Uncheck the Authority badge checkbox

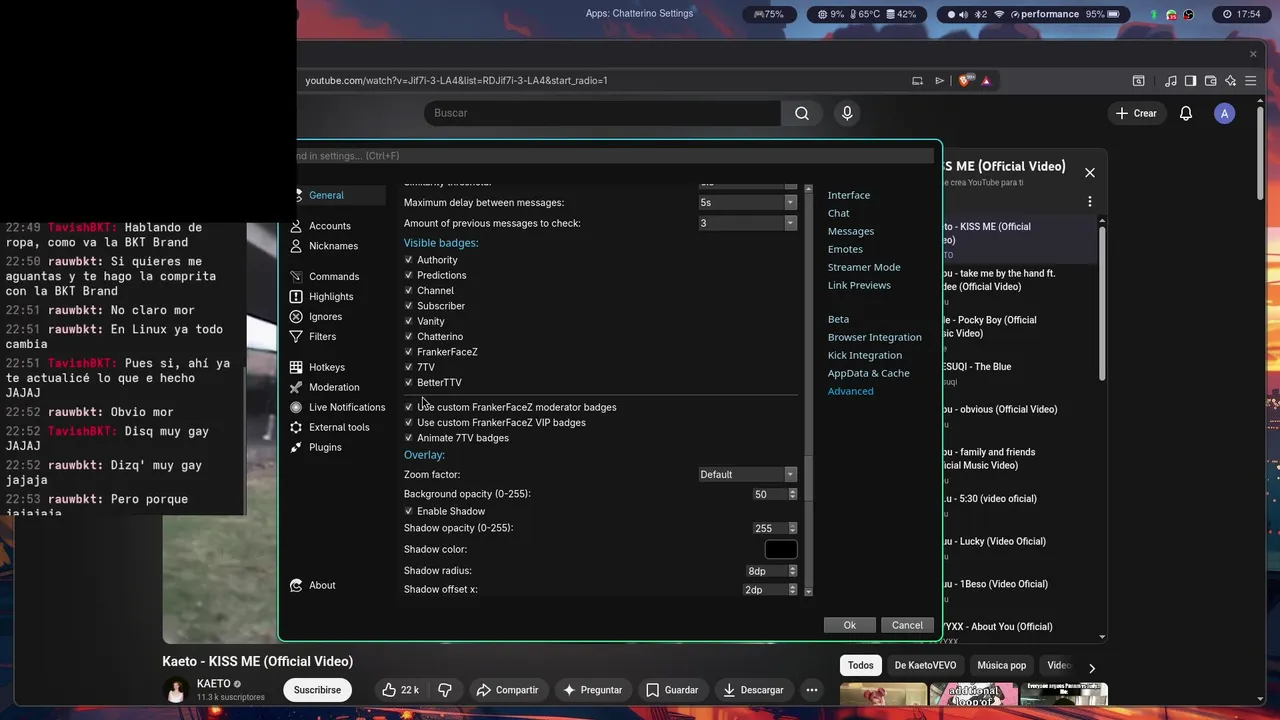pyautogui.click(x=408, y=260)
